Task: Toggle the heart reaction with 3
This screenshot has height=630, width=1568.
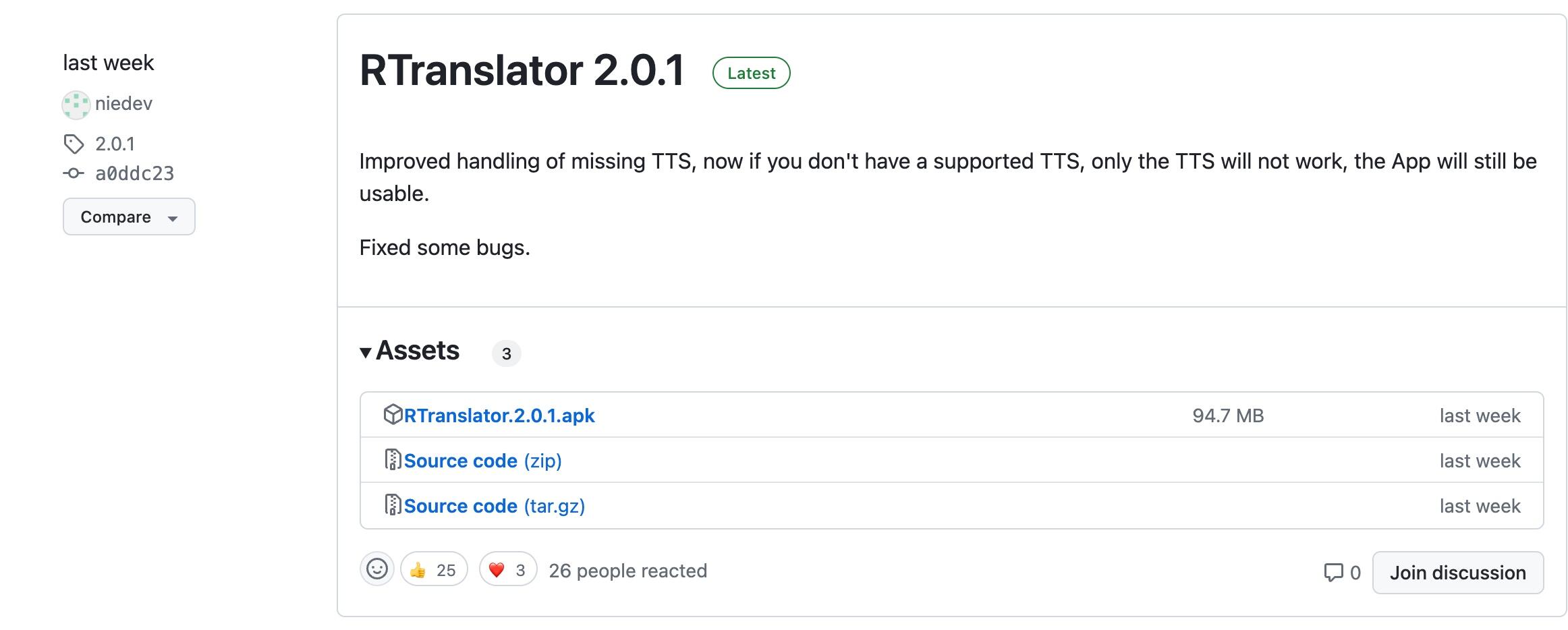Action: coord(508,570)
